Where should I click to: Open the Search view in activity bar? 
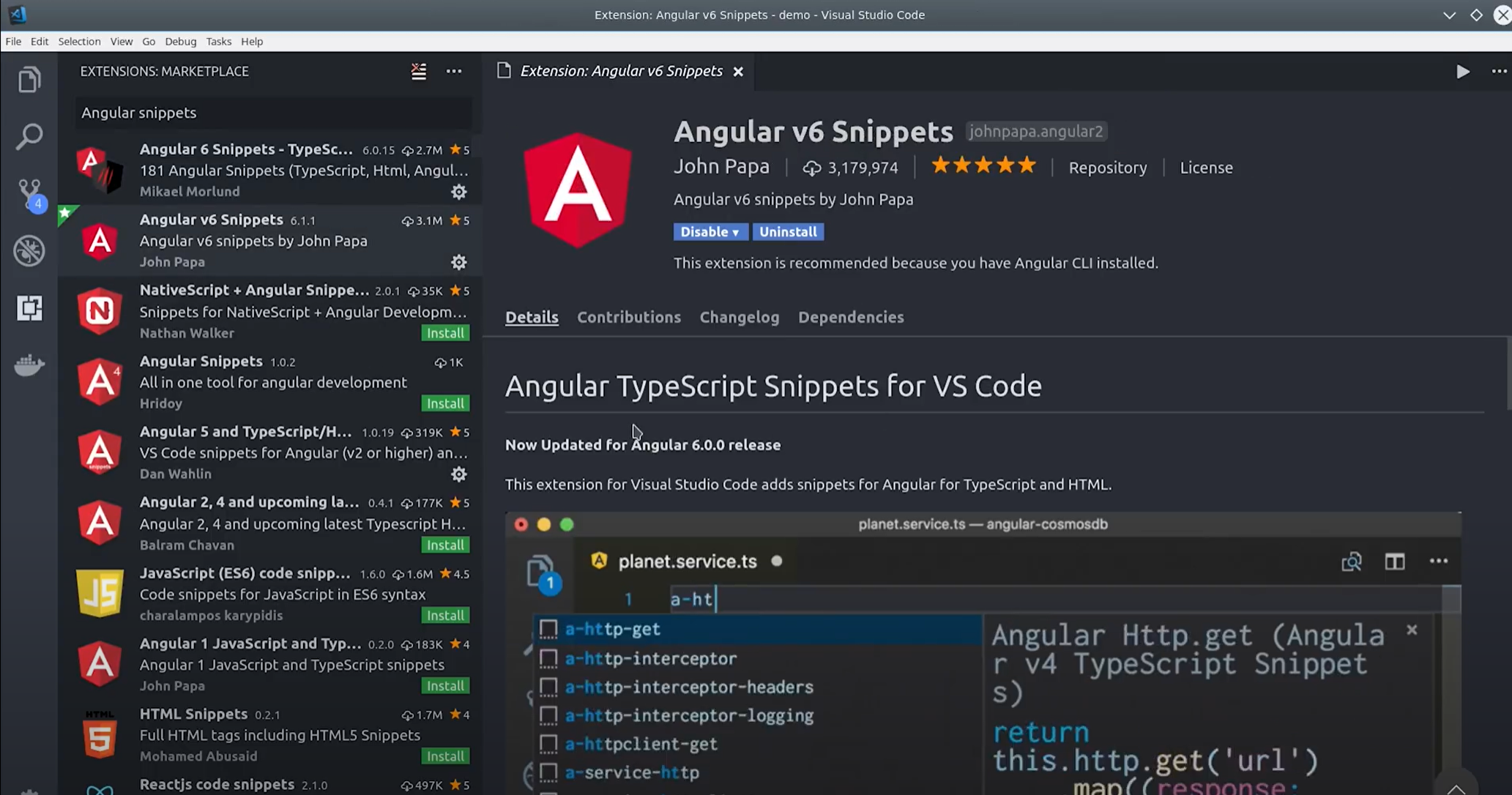coord(29,136)
